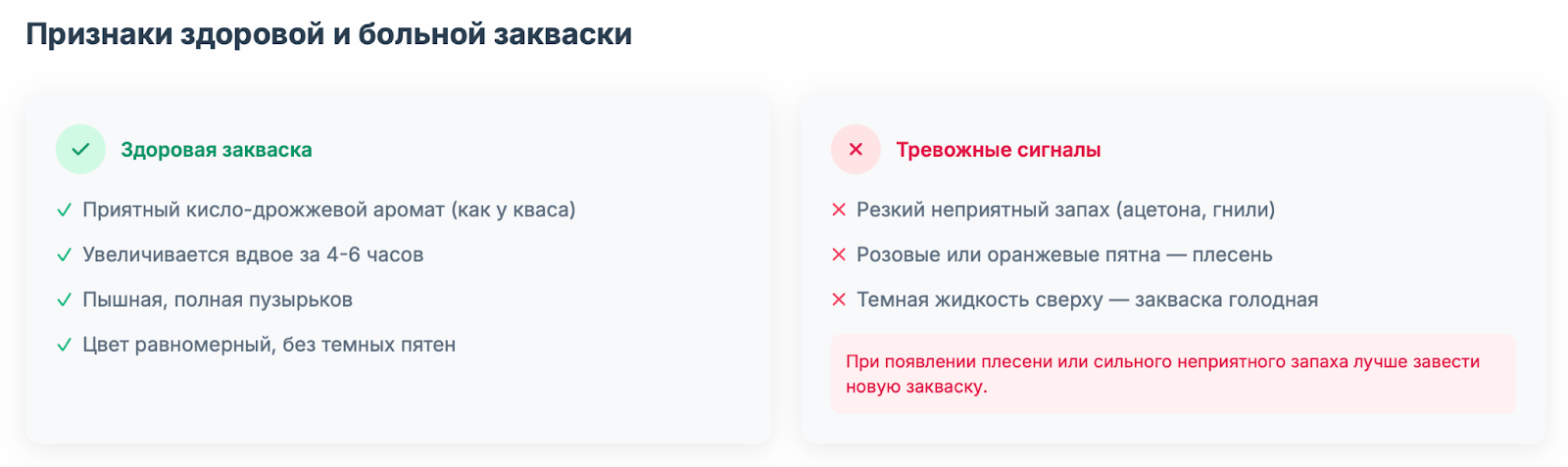Click checkmark beside 'Увеличивается вдвое за 4-6 часов'
Screen dimensions: 1568x467
pyautogui.click(x=64, y=255)
